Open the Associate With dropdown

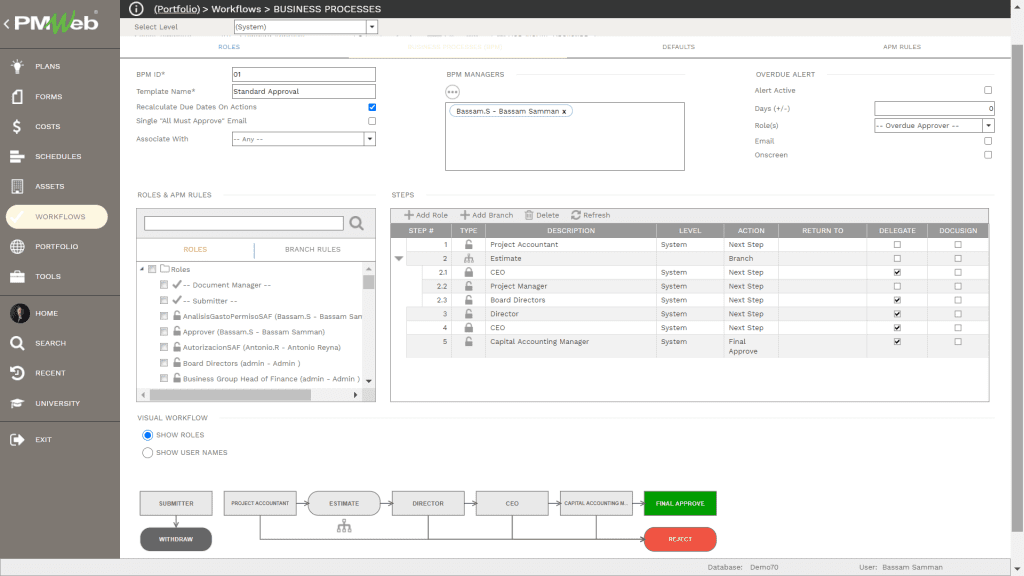tap(370, 139)
